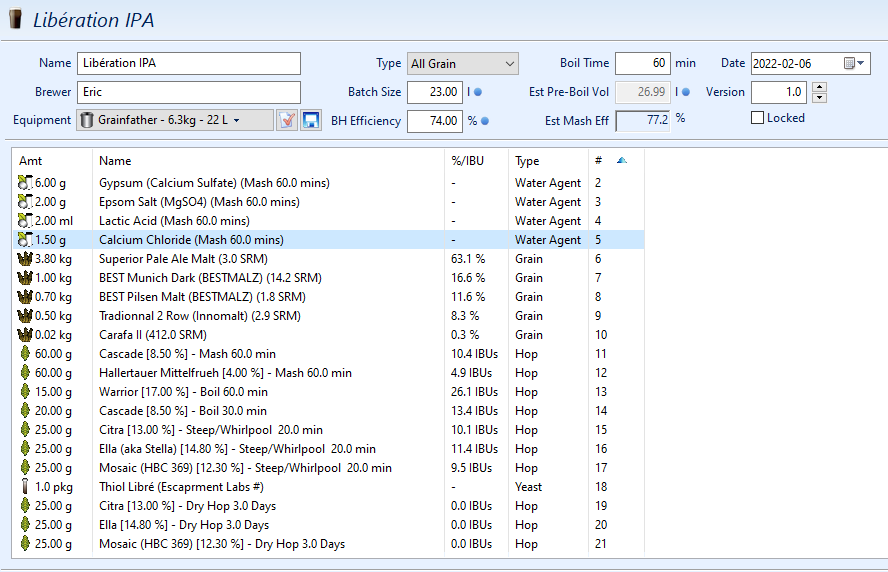Open the Equipment Grainfather dropdown
Viewport: 888px width, 572px height.
click(175, 120)
